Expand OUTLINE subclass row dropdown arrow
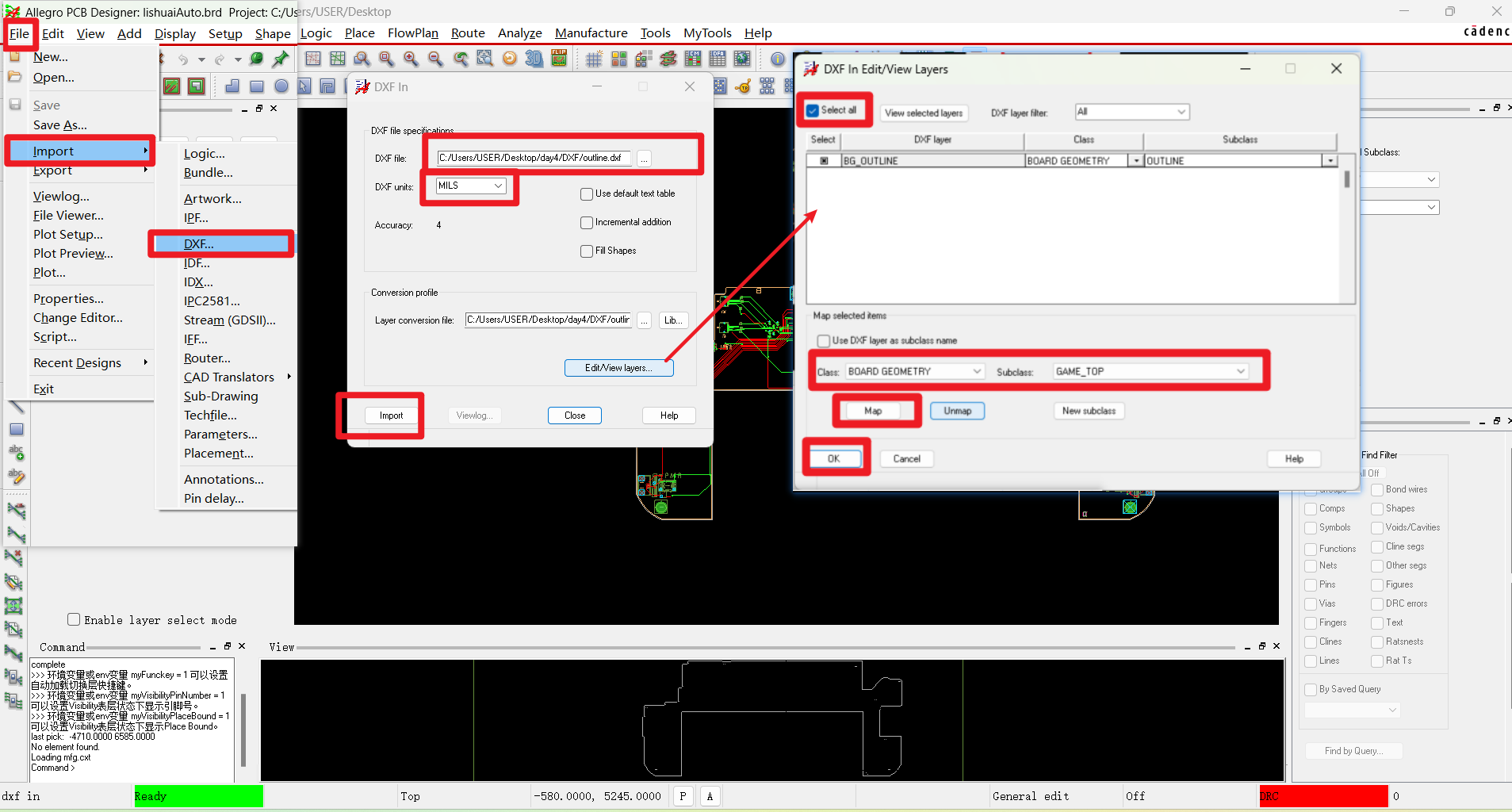 [x=1330, y=161]
